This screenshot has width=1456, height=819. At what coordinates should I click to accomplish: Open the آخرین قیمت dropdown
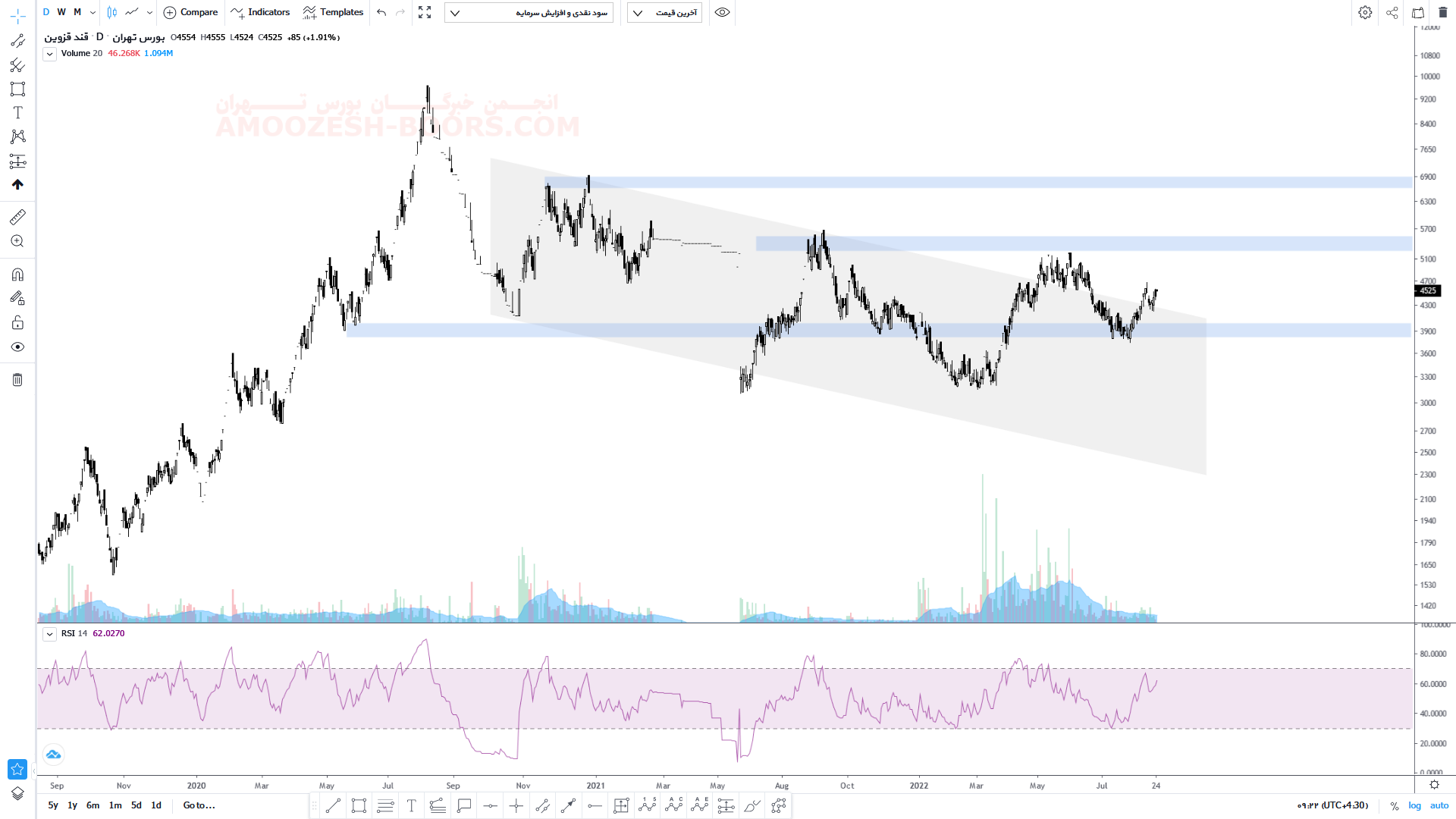click(664, 12)
